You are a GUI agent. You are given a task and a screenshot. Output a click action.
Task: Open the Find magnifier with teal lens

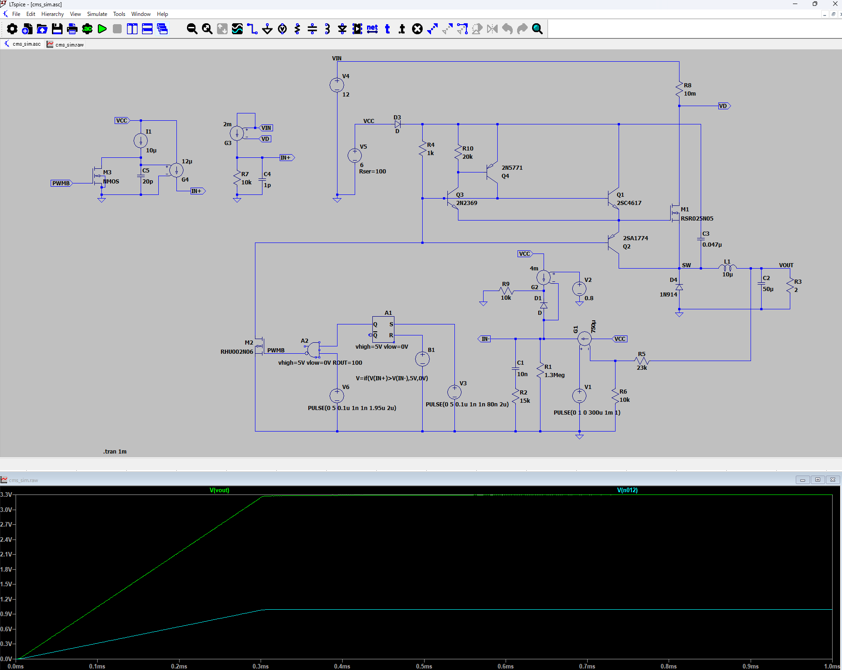(x=537, y=29)
